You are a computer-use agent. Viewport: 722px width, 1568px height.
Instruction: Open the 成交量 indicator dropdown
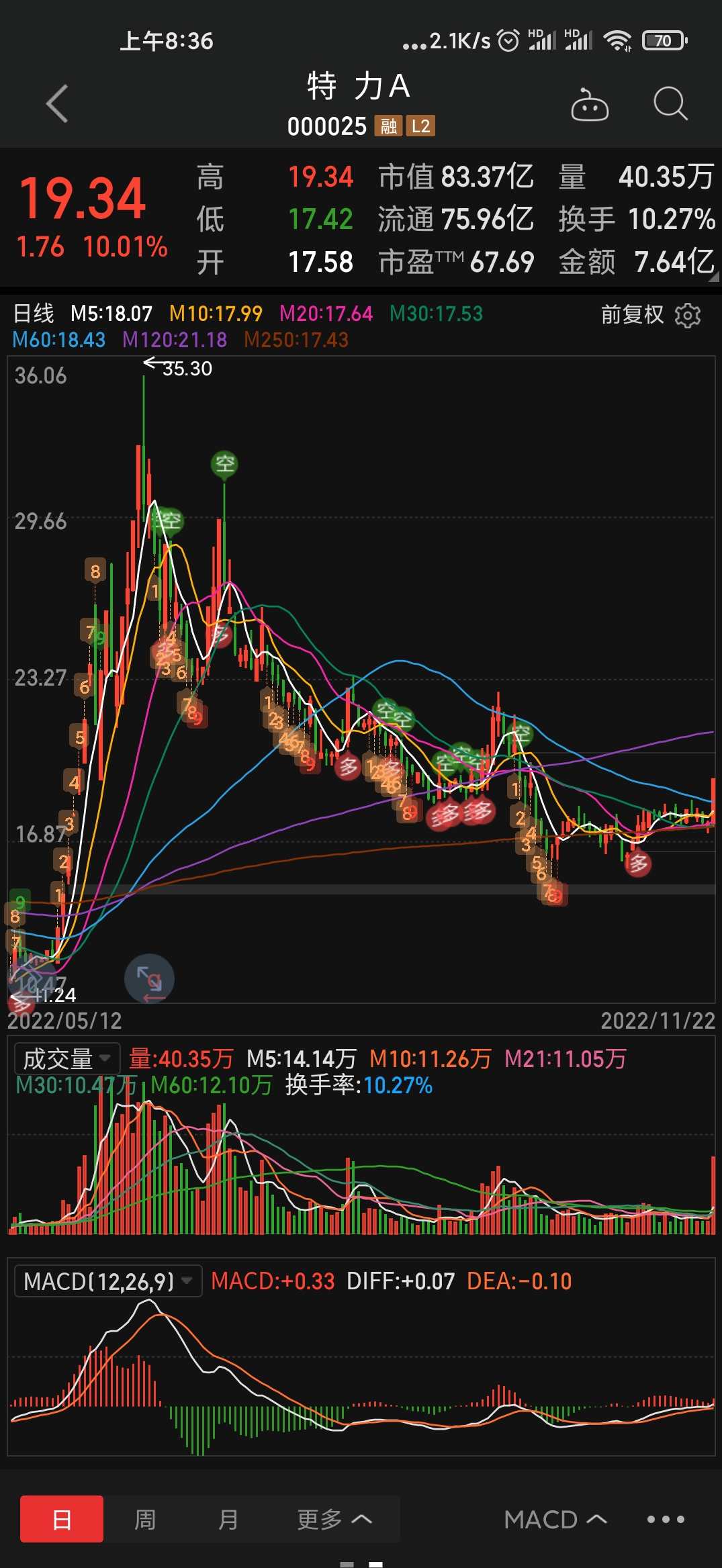click(66, 1059)
